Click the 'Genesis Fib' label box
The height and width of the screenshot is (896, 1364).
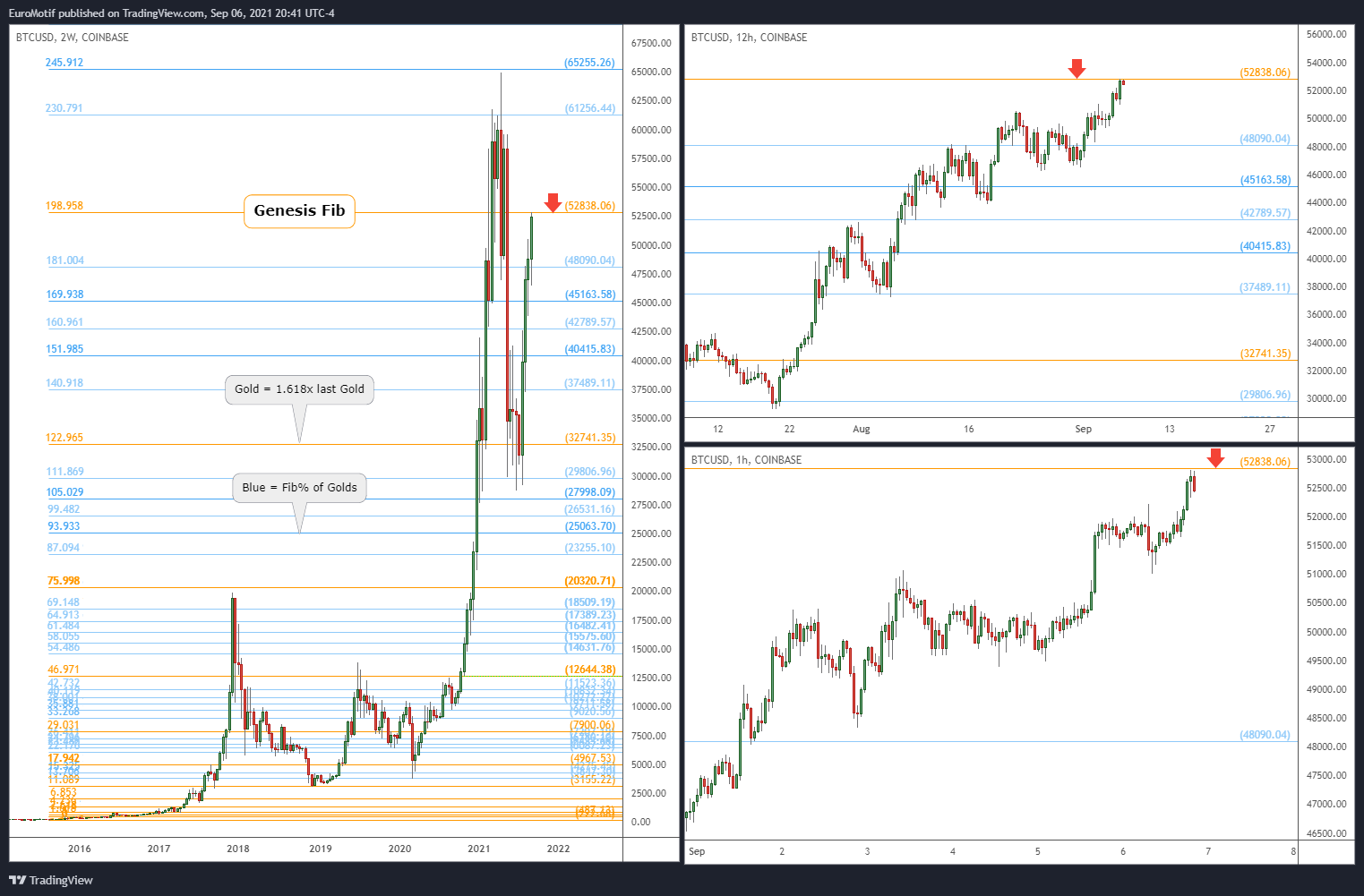299,211
